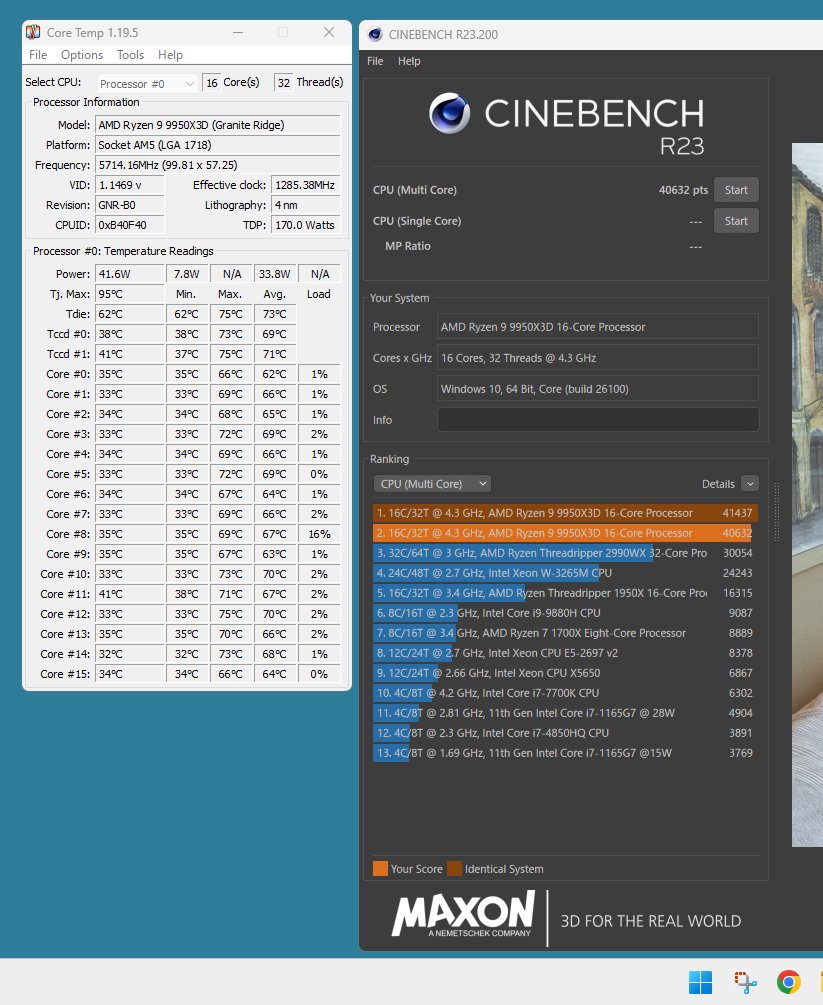Click the Identical System brown legend swatch
823x1005 pixels.
[x=454, y=868]
